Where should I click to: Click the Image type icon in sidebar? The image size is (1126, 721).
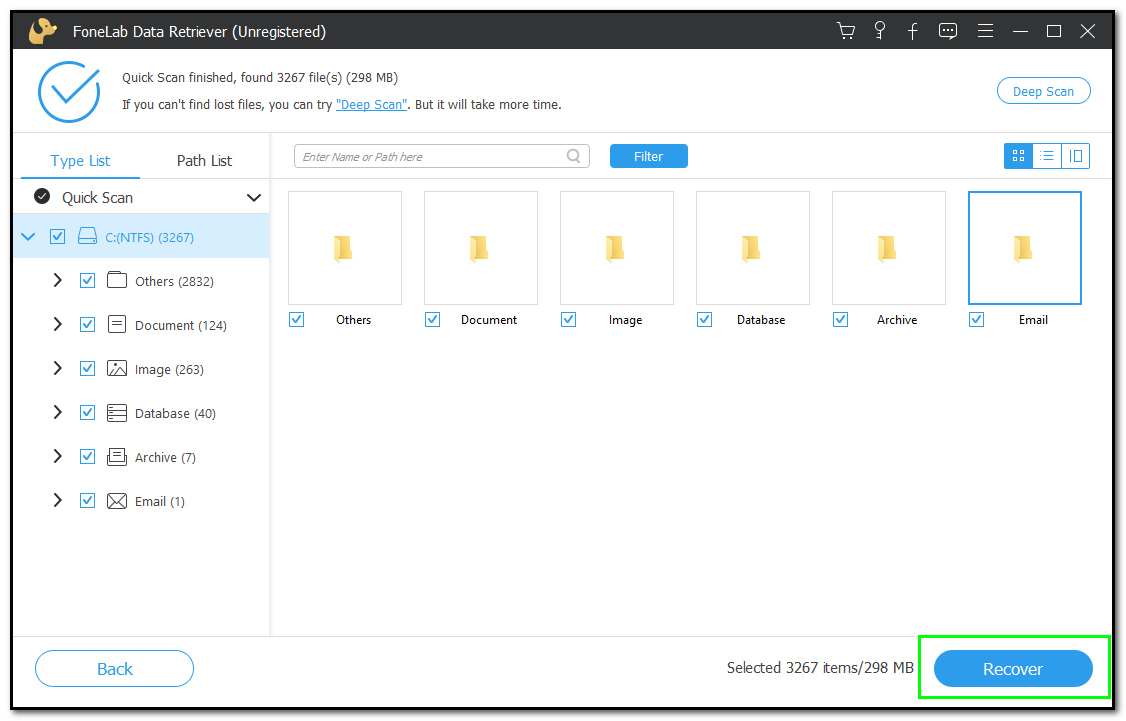117,368
